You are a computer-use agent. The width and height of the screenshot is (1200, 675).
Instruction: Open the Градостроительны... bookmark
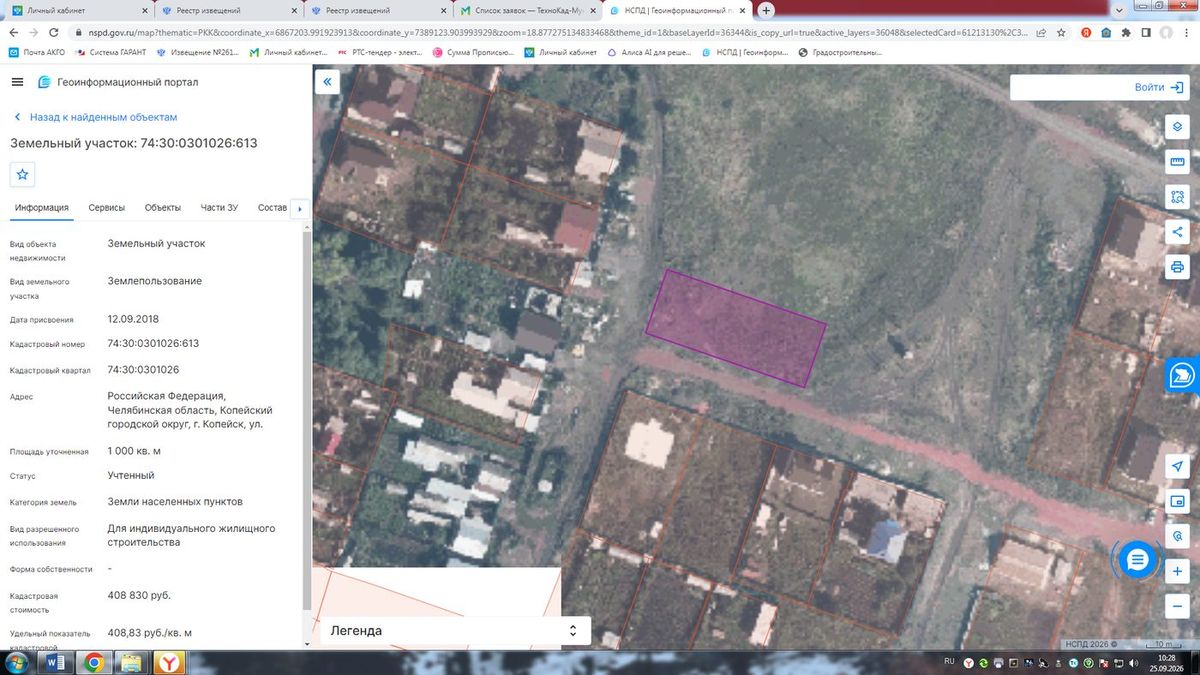click(841, 52)
